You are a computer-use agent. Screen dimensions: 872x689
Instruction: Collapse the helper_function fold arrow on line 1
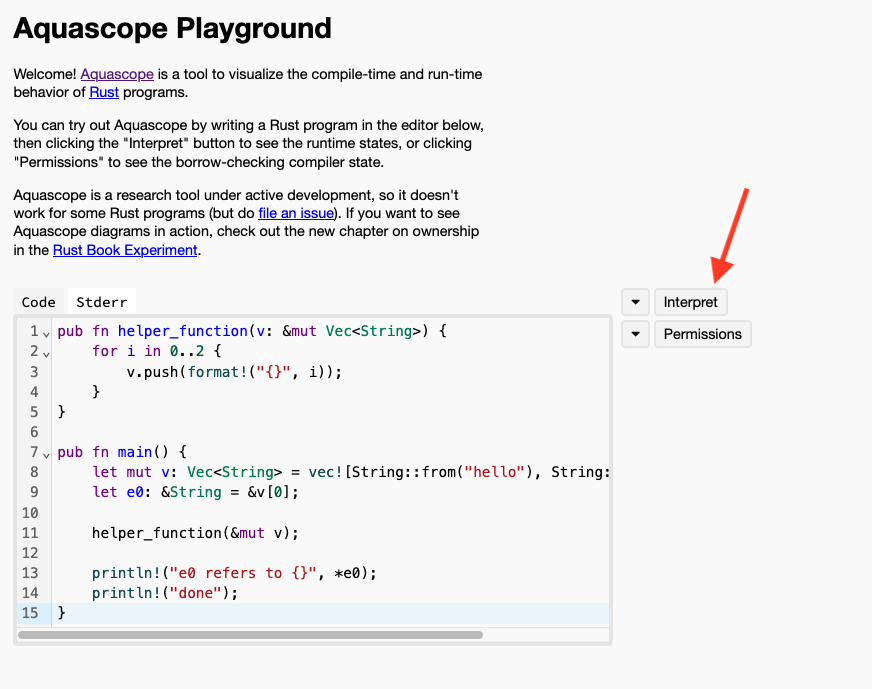(46, 332)
